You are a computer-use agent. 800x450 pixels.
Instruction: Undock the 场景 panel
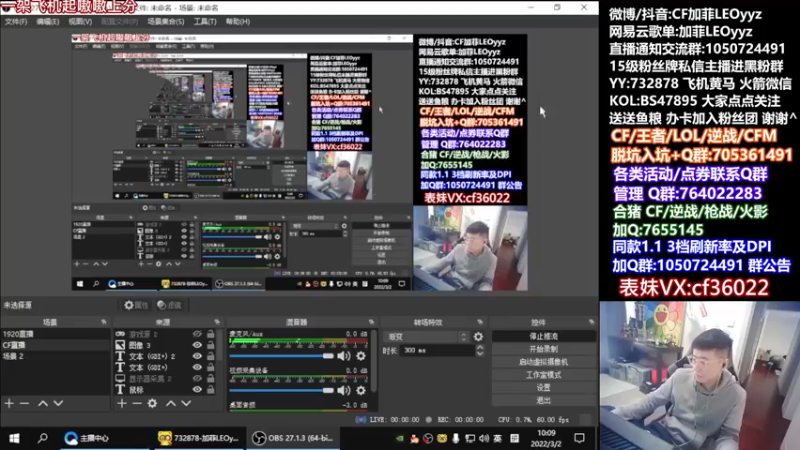point(104,322)
